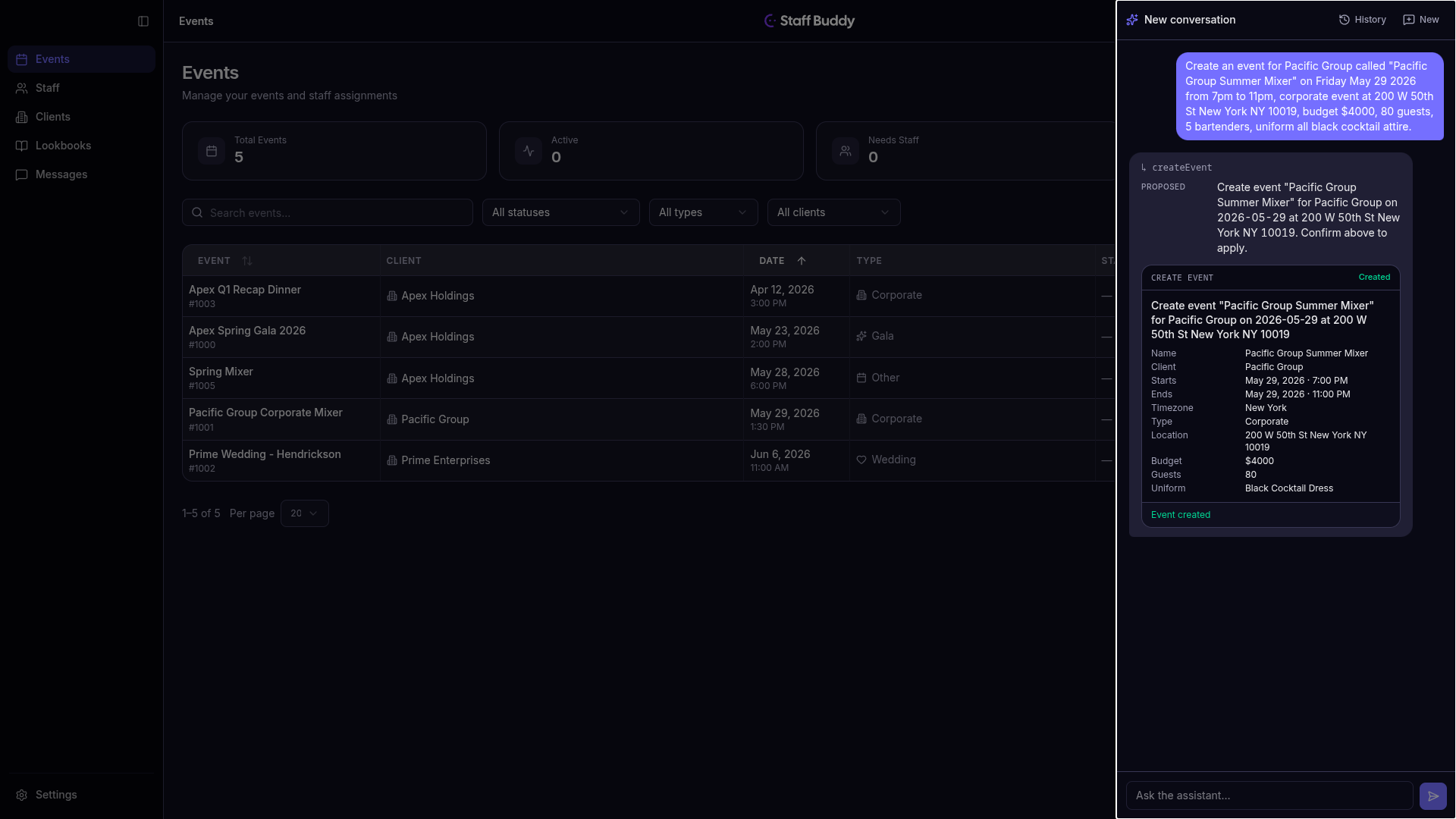Click the Active pulse icon

(529, 151)
